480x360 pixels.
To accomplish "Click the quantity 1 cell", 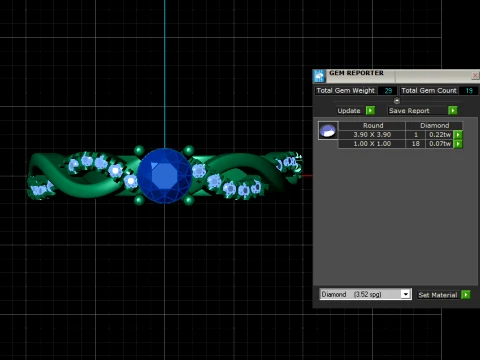I will coord(416,135).
